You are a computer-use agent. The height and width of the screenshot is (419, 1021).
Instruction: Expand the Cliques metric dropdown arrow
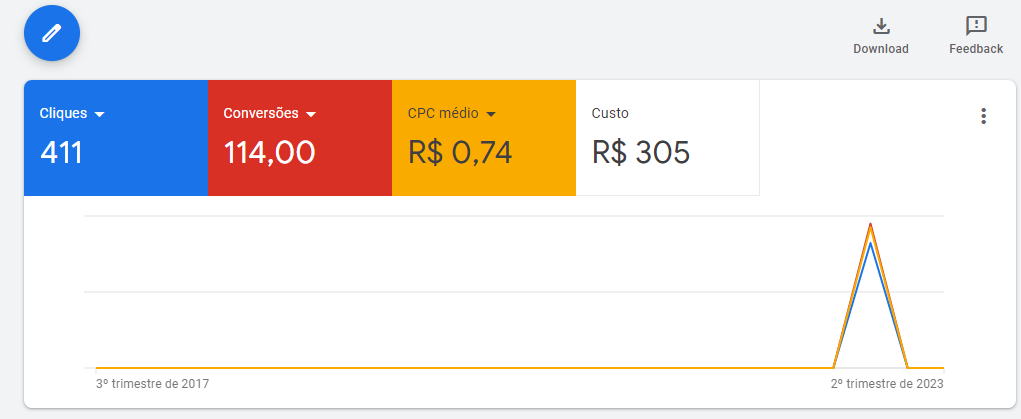coord(99,114)
